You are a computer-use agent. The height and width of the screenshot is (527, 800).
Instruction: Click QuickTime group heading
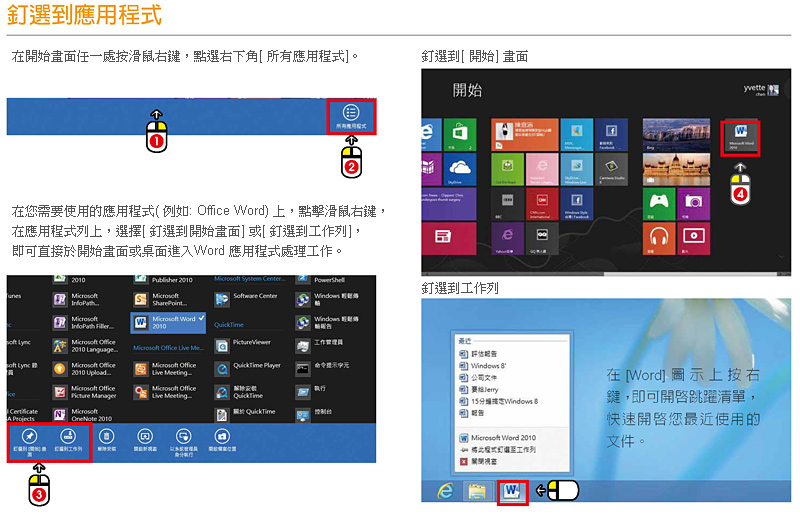coord(229,324)
